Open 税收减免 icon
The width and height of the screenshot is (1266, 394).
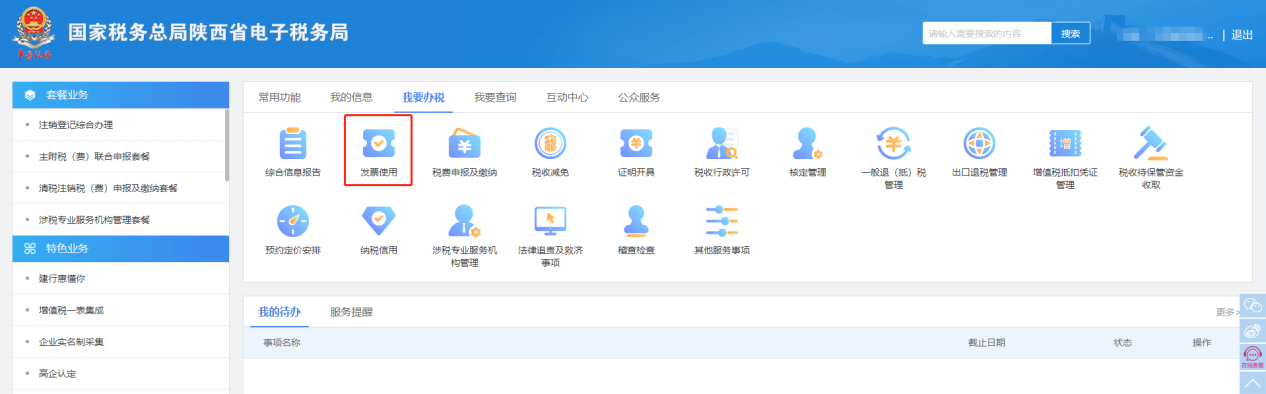pos(550,145)
